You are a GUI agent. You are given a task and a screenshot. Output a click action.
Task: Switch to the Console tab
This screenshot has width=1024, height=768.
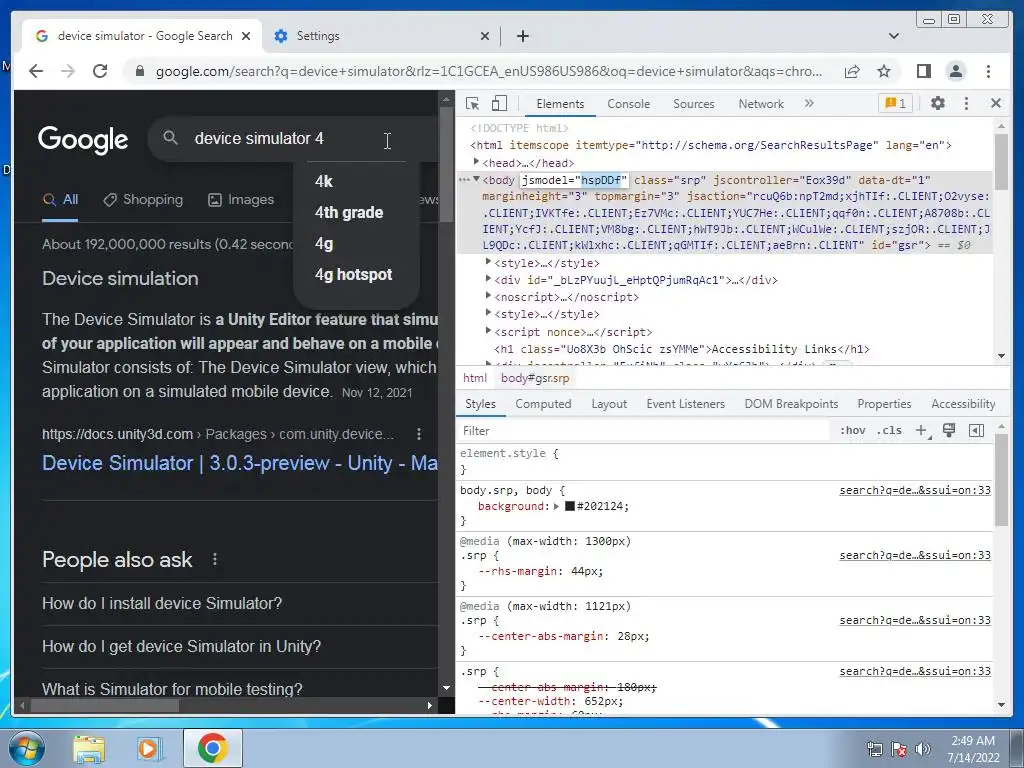[628, 104]
